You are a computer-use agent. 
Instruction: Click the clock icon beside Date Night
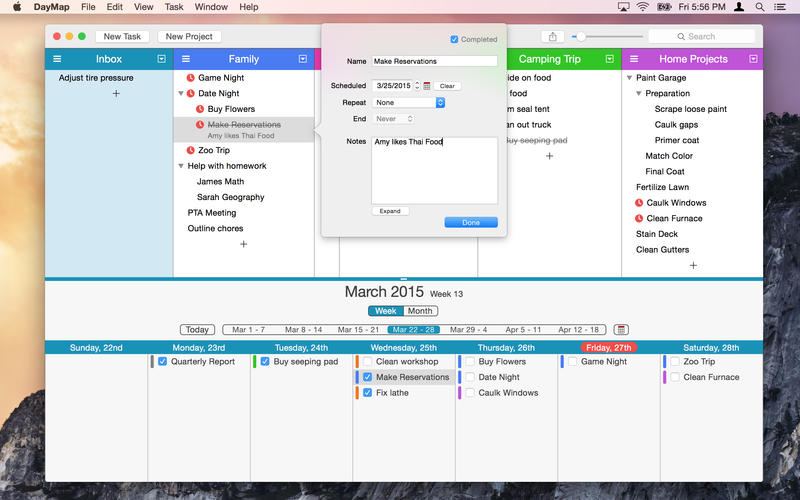(x=191, y=93)
